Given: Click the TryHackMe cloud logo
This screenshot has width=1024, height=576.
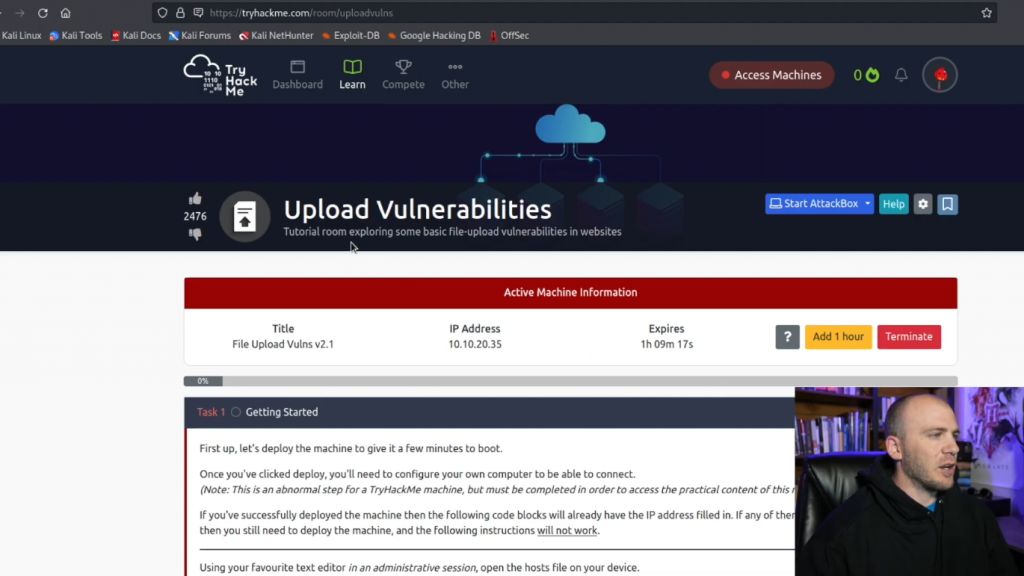Looking at the screenshot, I should click(220, 75).
